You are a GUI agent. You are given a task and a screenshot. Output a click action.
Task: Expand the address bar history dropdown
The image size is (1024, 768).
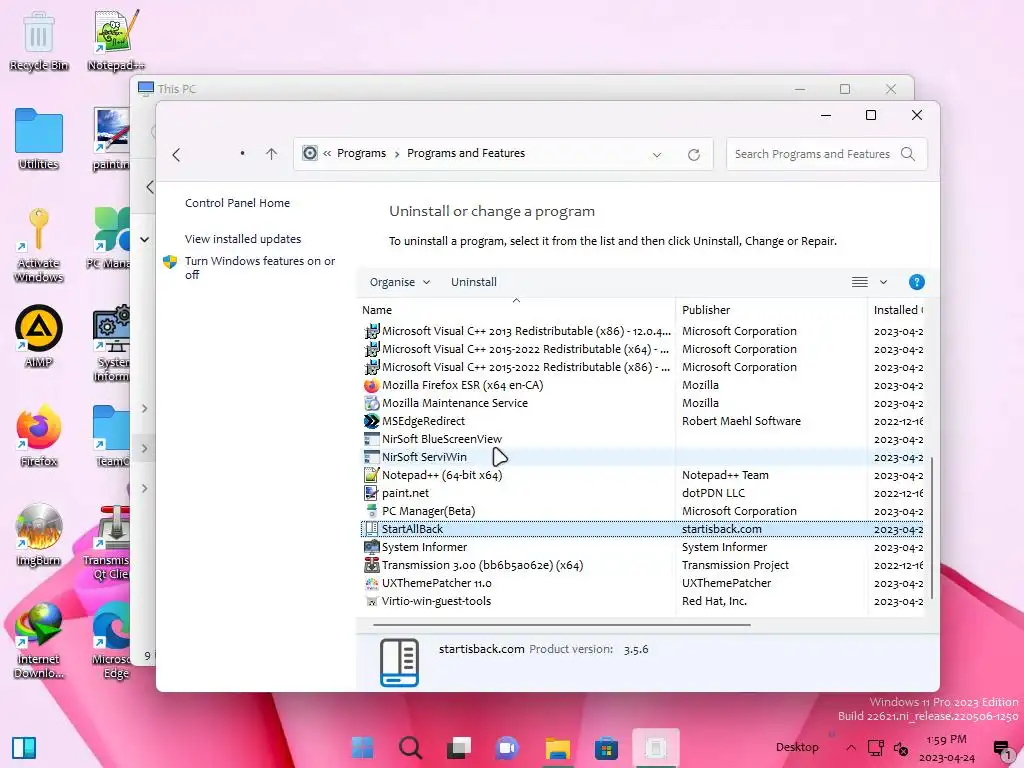[x=657, y=155]
